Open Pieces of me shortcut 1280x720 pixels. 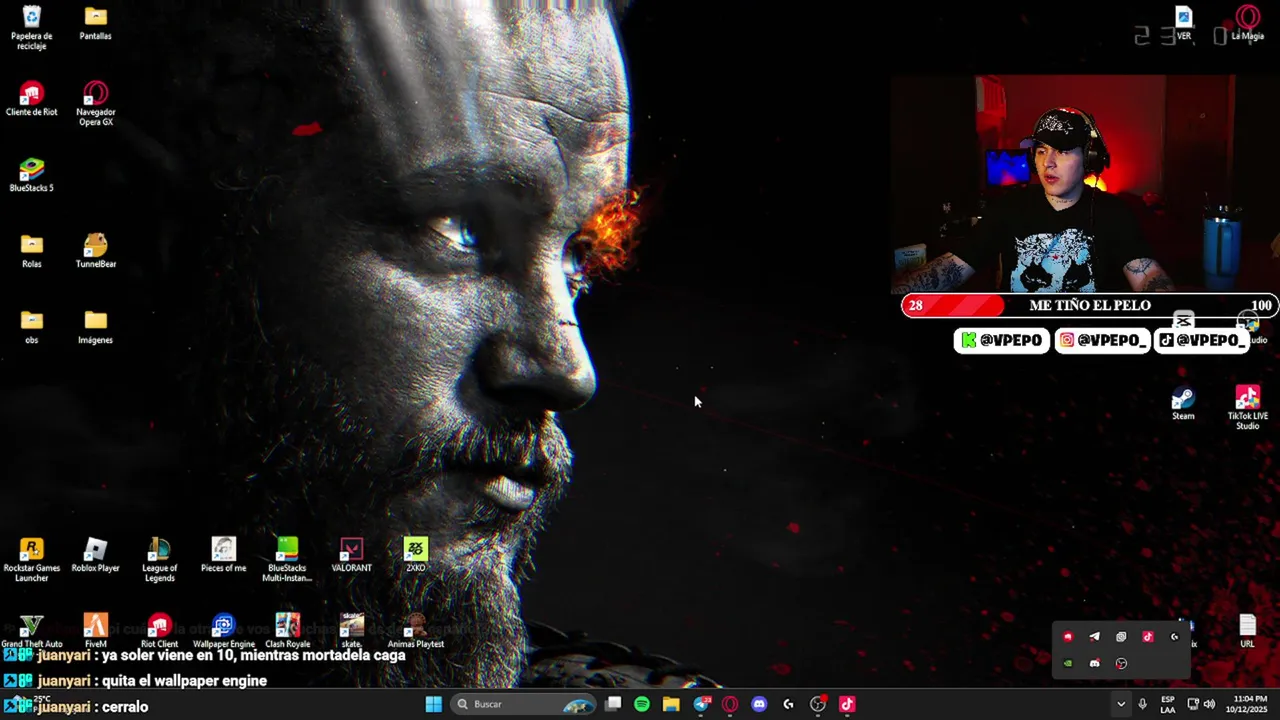(x=223, y=555)
